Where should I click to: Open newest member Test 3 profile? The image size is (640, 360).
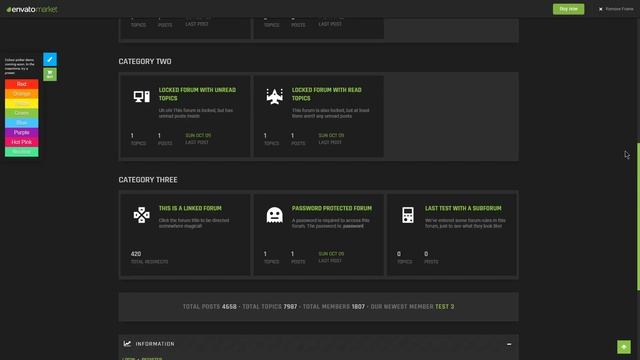444,307
